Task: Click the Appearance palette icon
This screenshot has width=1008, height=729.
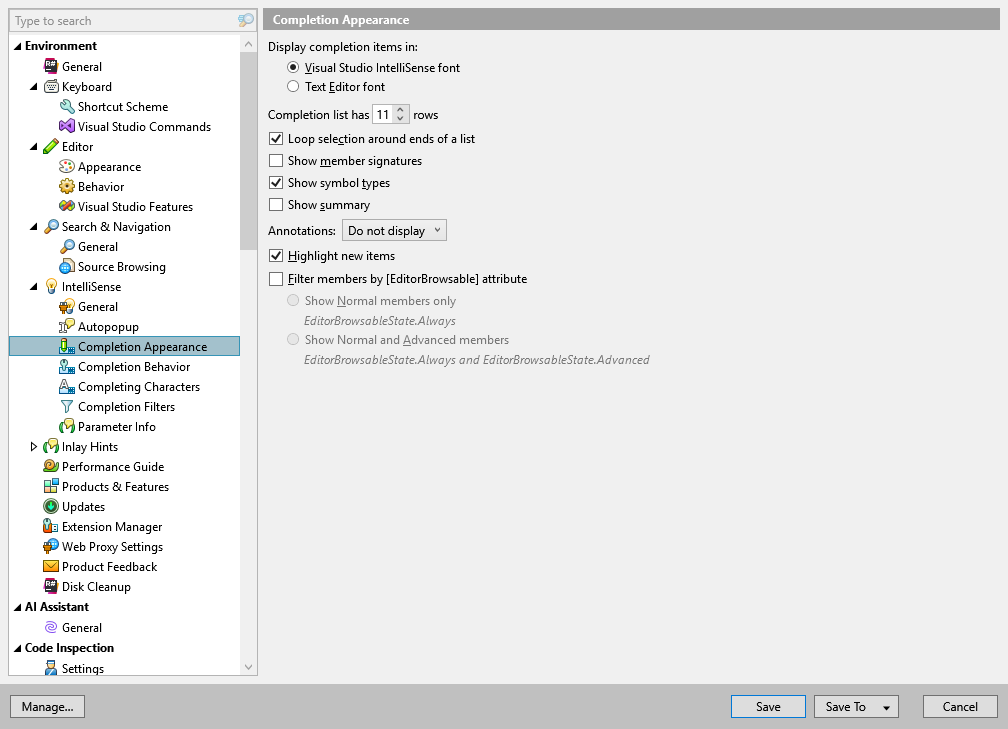Action: pos(67,166)
